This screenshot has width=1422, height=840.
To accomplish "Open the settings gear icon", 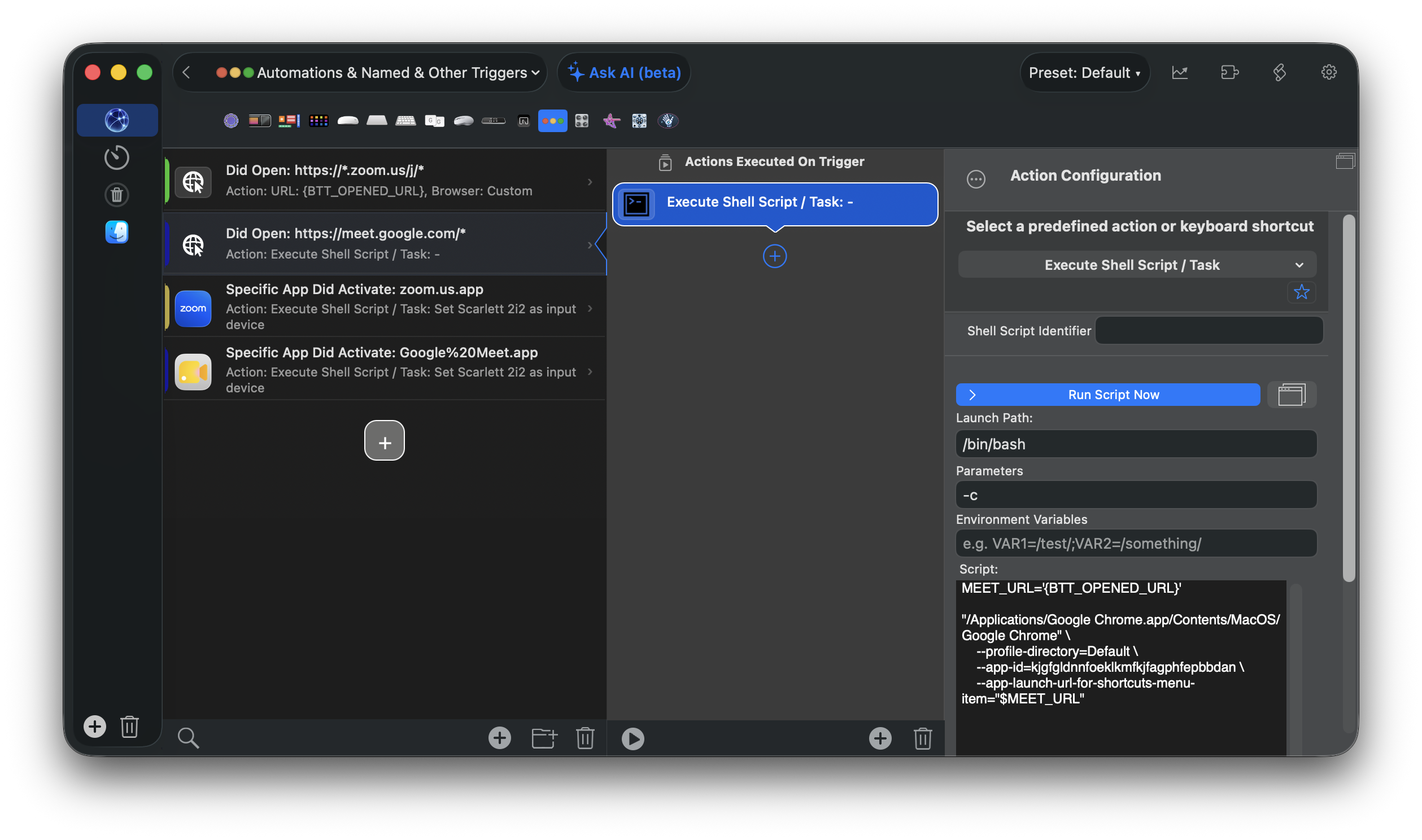I will 1329,72.
